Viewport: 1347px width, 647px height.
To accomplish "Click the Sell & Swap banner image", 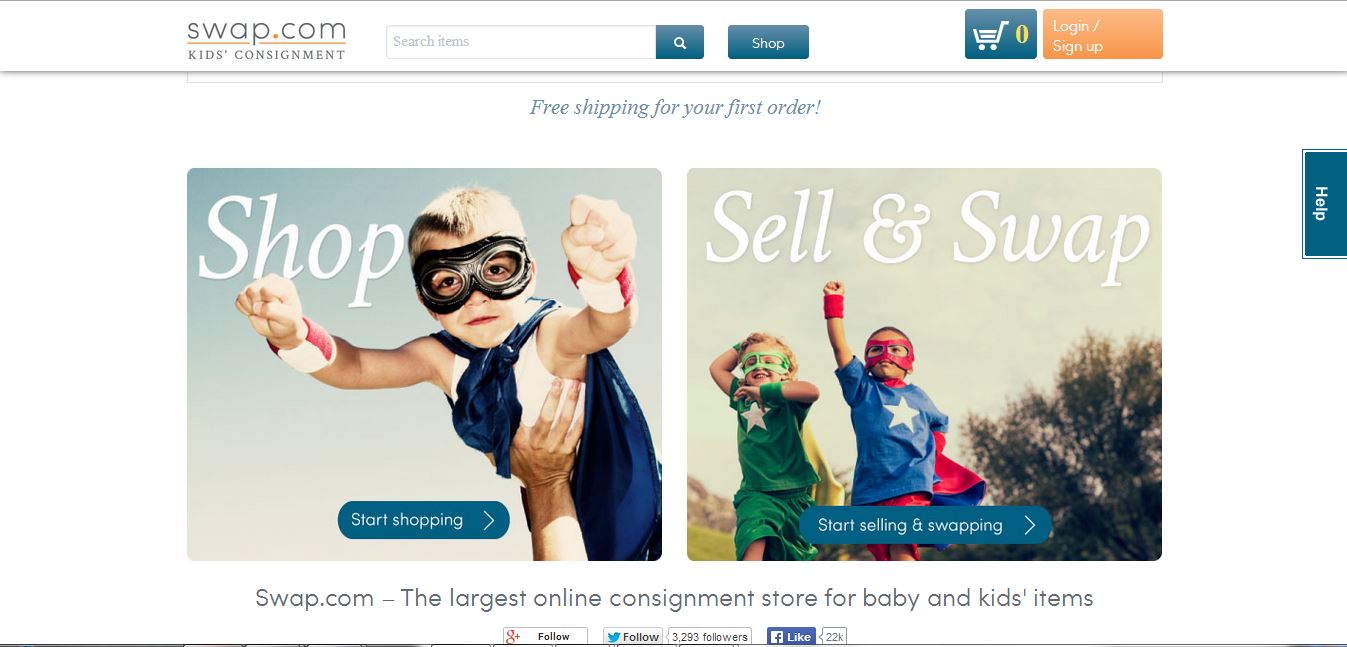I will coord(924,364).
